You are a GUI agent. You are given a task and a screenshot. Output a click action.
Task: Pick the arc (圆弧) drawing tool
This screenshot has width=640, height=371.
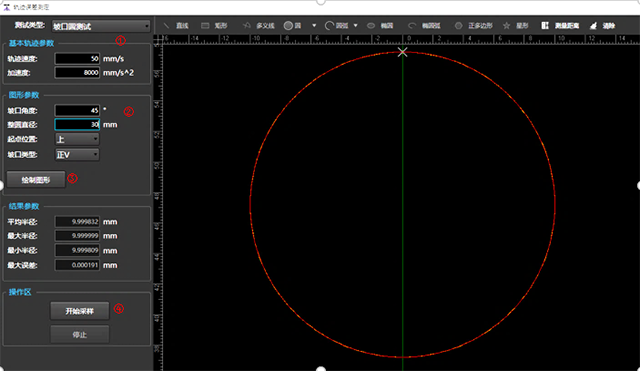tap(336, 26)
